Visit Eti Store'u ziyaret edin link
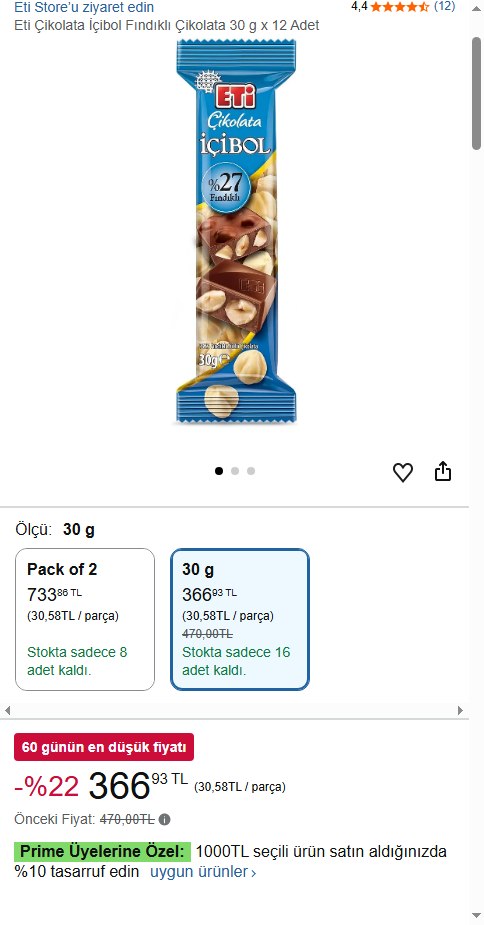Viewport: 484px width, 925px height. (x=84, y=7)
